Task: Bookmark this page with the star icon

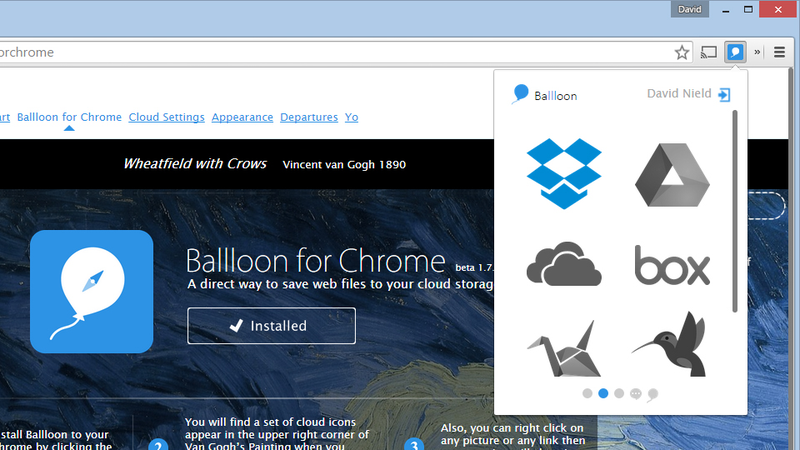Action: pyautogui.click(x=682, y=52)
